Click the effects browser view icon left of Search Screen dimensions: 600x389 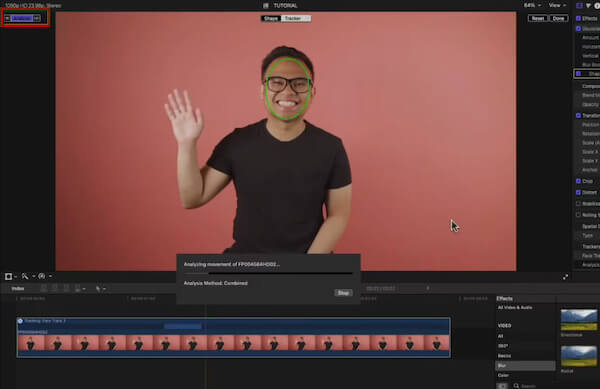502,386
